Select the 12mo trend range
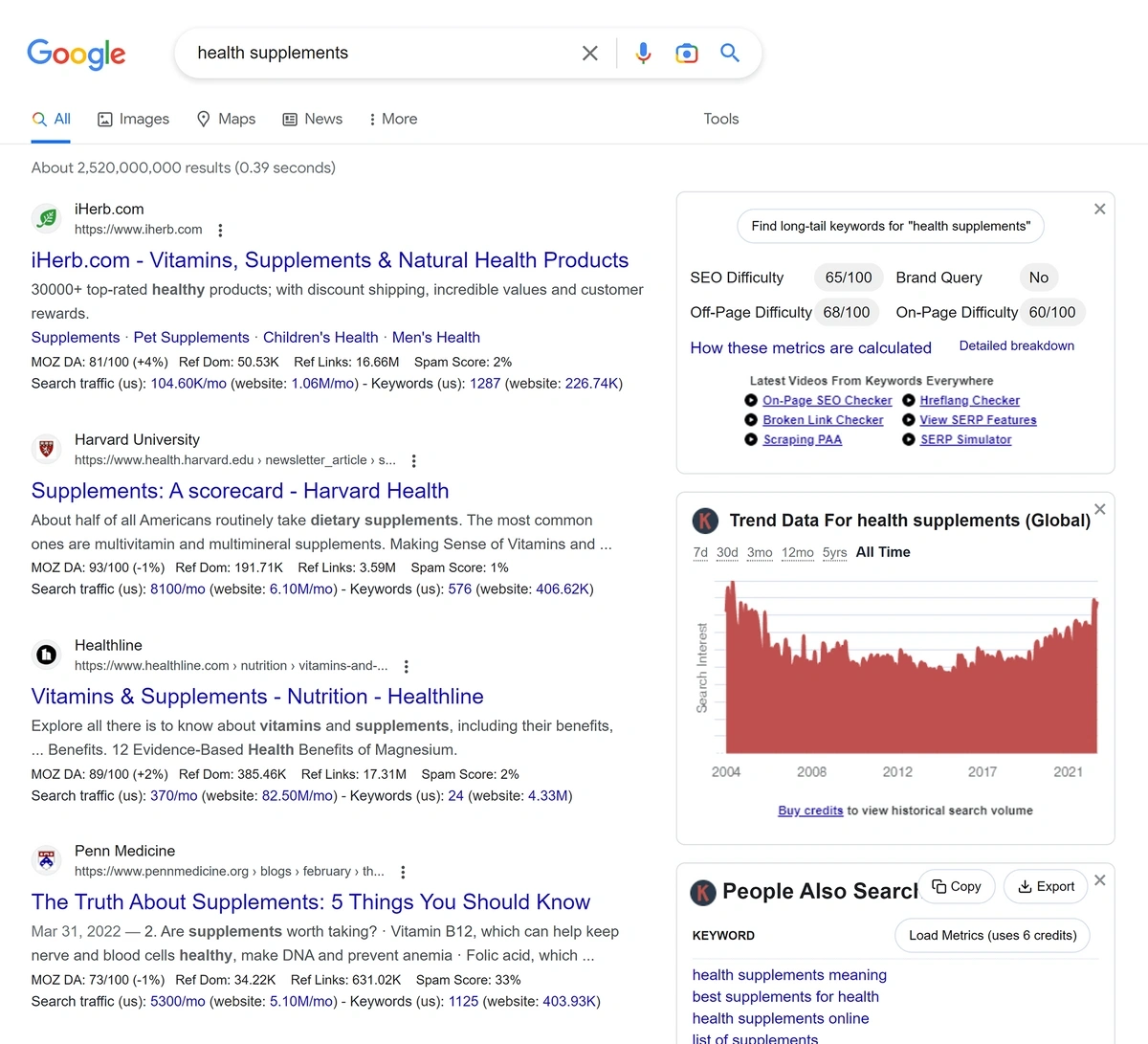 (x=798, y=552)
